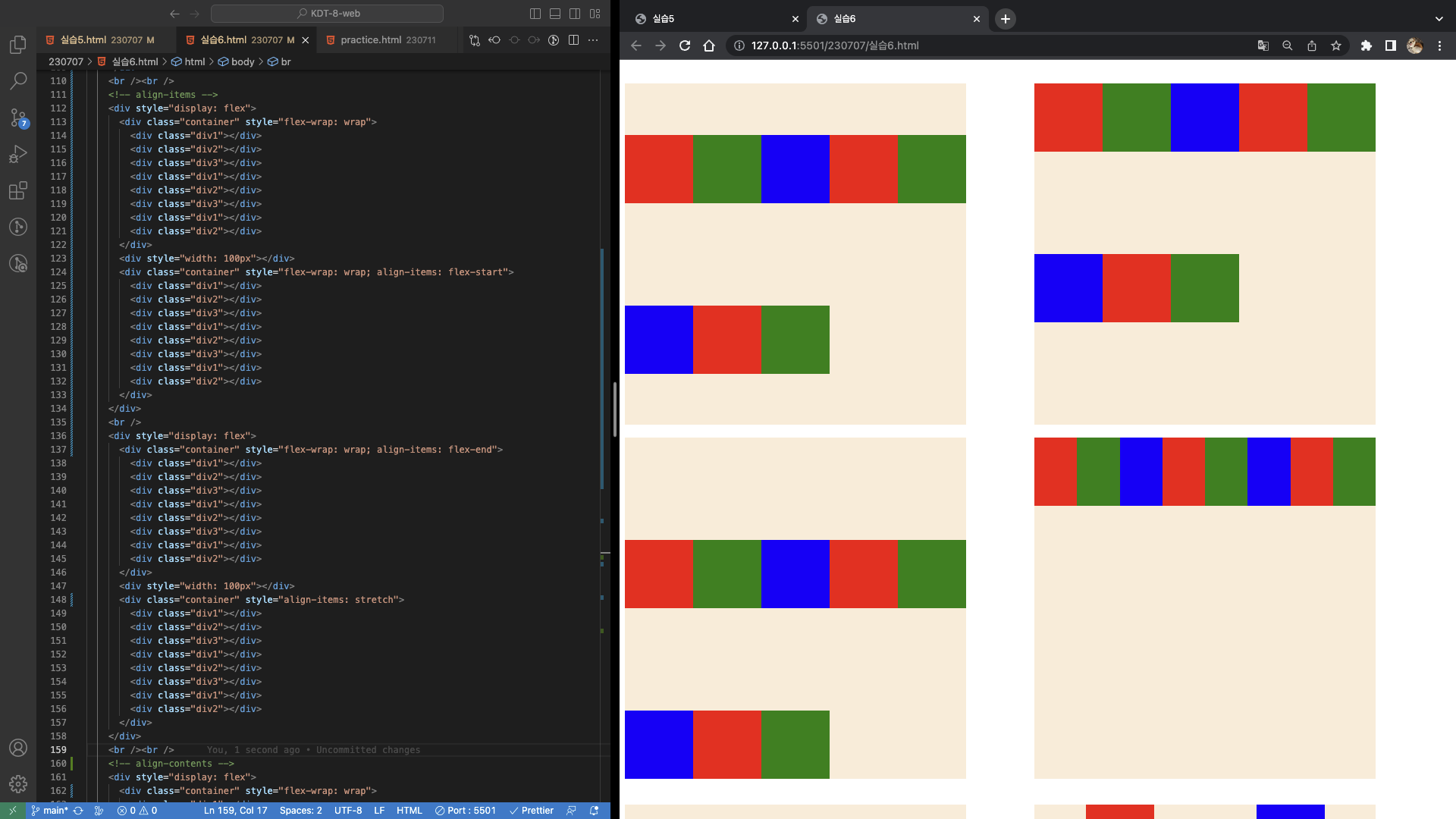Screen dimensions: 1456x819
Task: Close the 실습5 browser tab
Action: click(795, 19)
